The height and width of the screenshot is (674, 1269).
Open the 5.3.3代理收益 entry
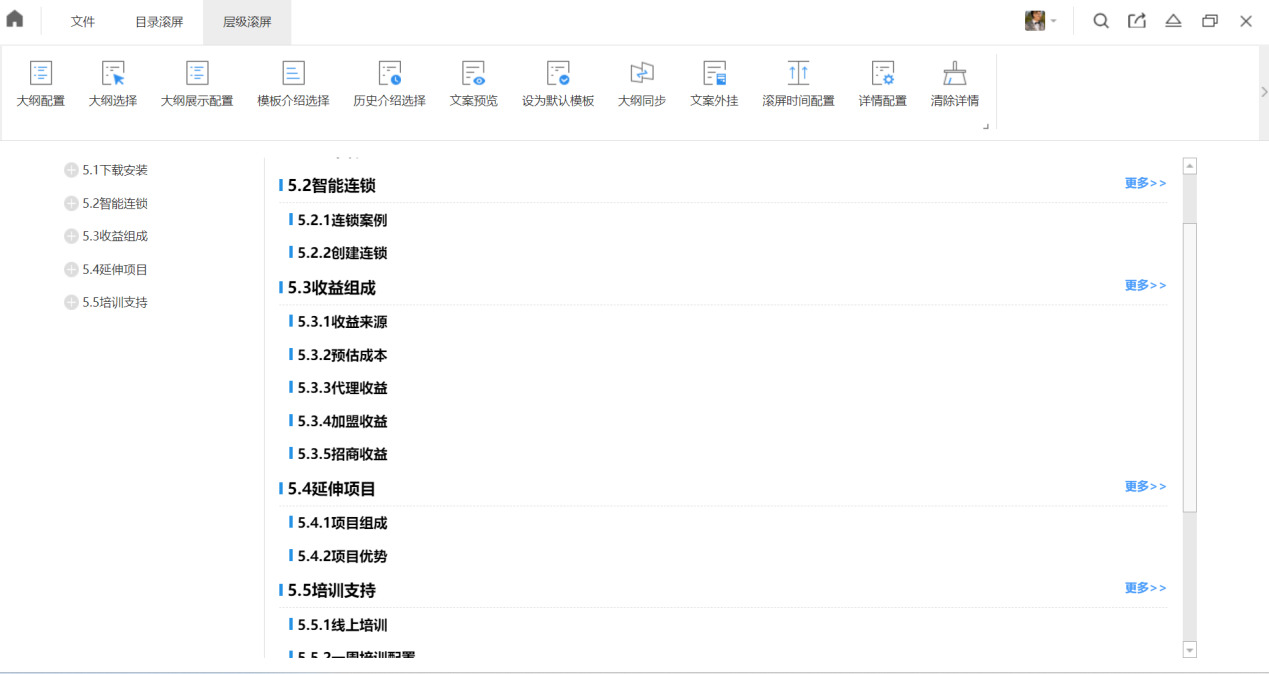pyautogui.click(x=342, y=388)
